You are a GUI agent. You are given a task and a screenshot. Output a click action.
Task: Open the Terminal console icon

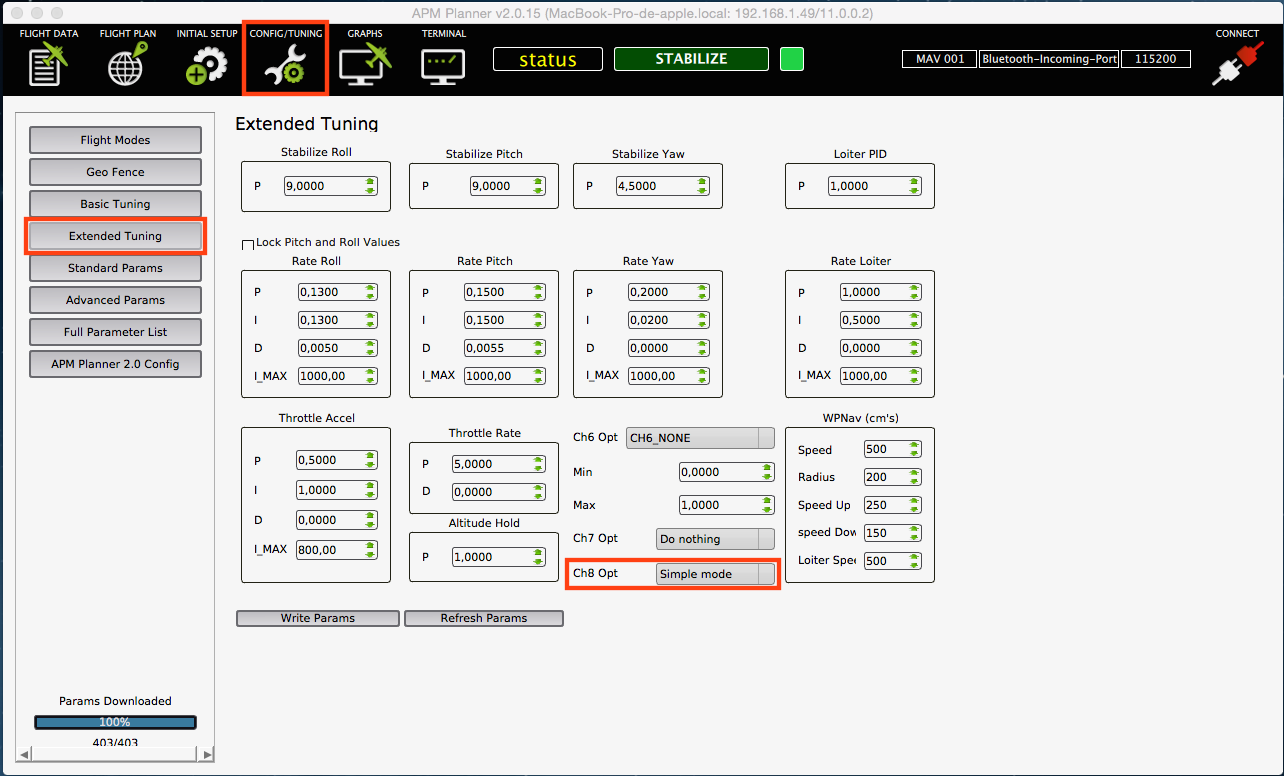tap(443, 66)
